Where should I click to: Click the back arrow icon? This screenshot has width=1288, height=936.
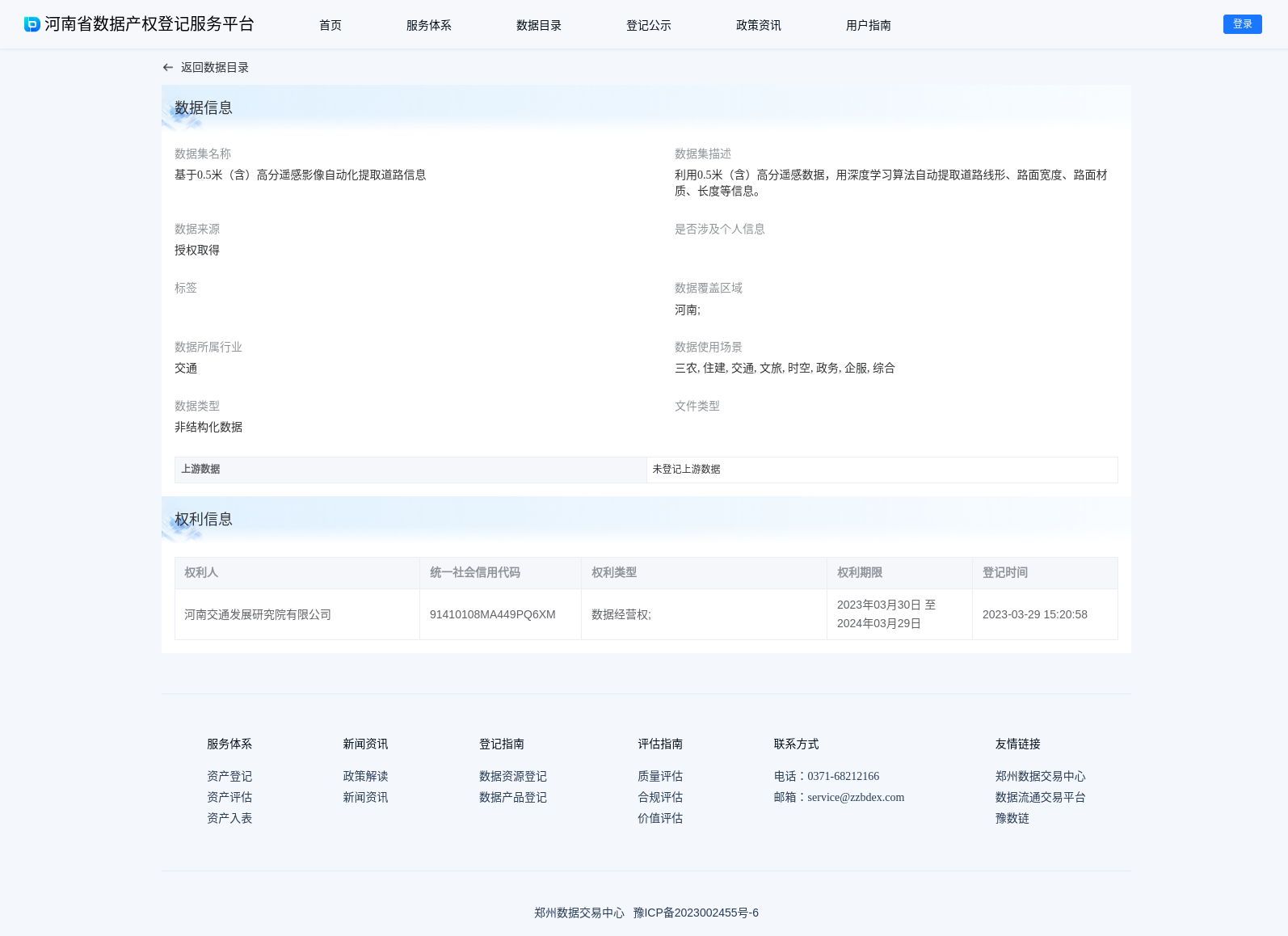click(x=168, y=68)
